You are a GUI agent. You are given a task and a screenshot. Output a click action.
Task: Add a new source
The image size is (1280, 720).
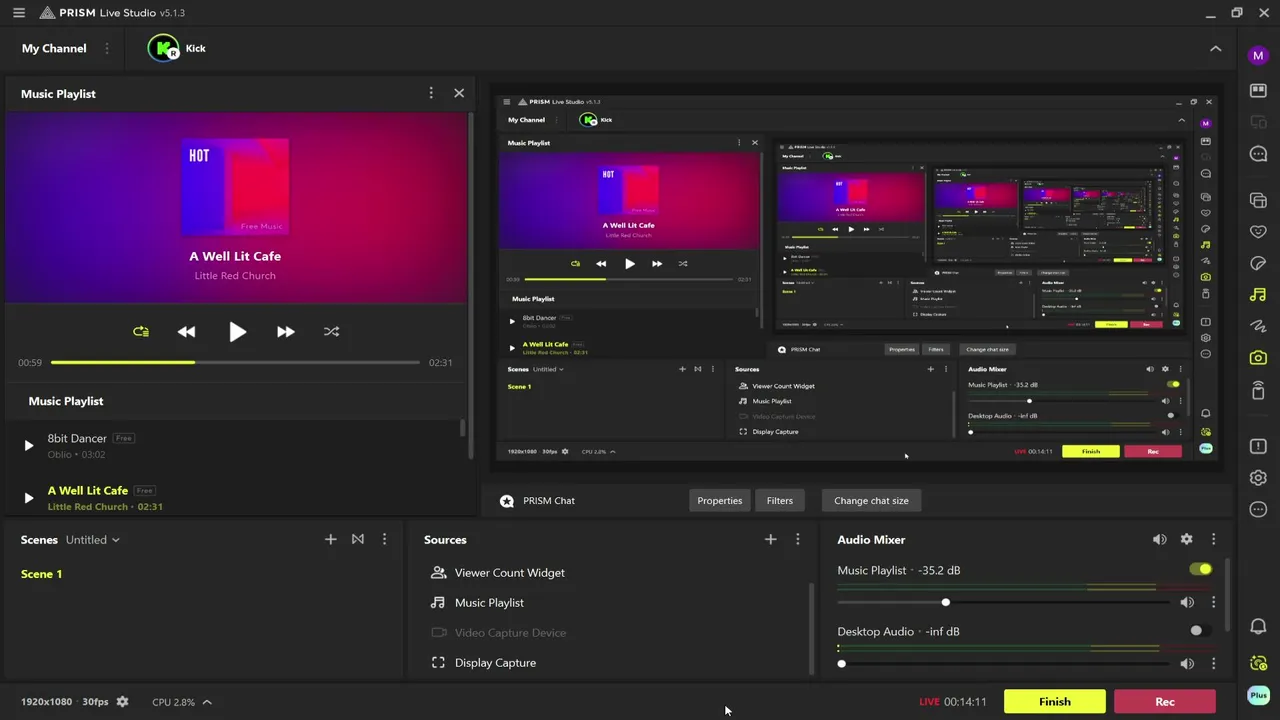(771, 539)
